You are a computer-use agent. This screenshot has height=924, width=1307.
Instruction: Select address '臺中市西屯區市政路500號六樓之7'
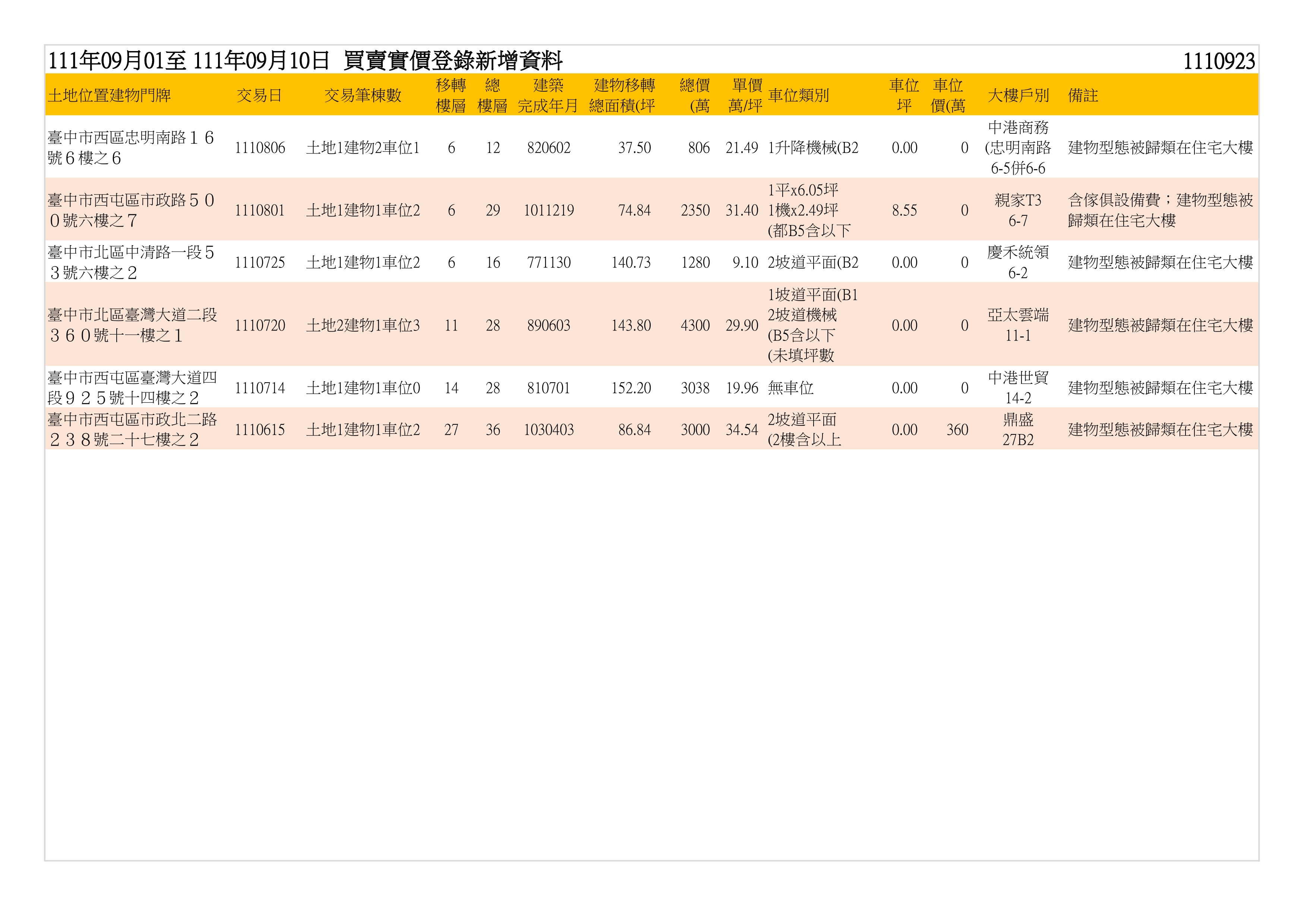click(x=131, y=210)
